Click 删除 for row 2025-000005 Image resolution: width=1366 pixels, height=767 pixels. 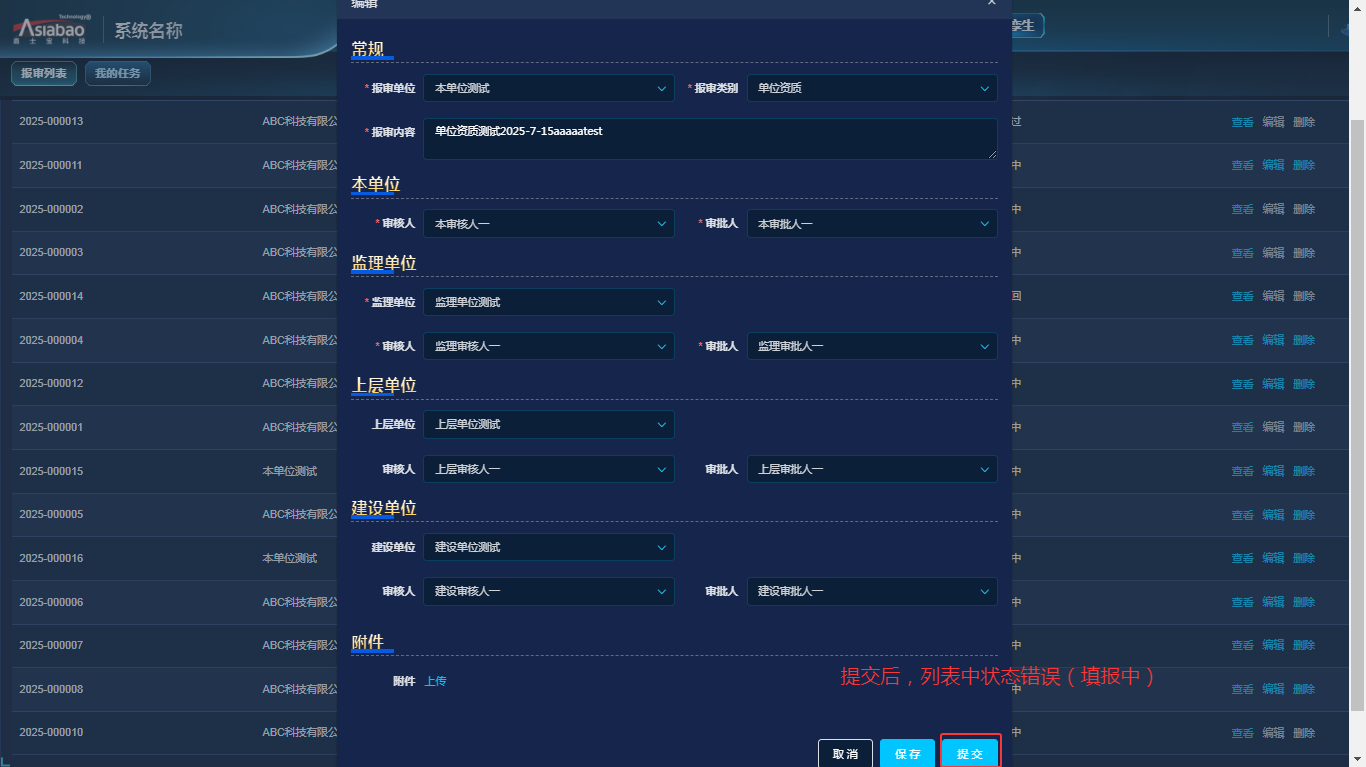point(1304,515)
